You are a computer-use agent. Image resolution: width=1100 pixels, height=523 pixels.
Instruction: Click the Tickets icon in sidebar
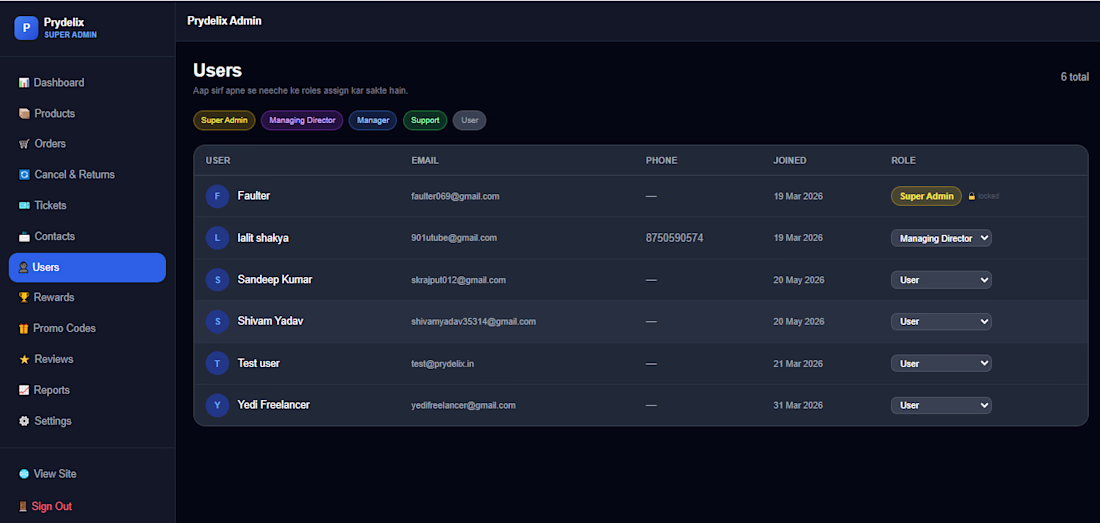[24, 205]
